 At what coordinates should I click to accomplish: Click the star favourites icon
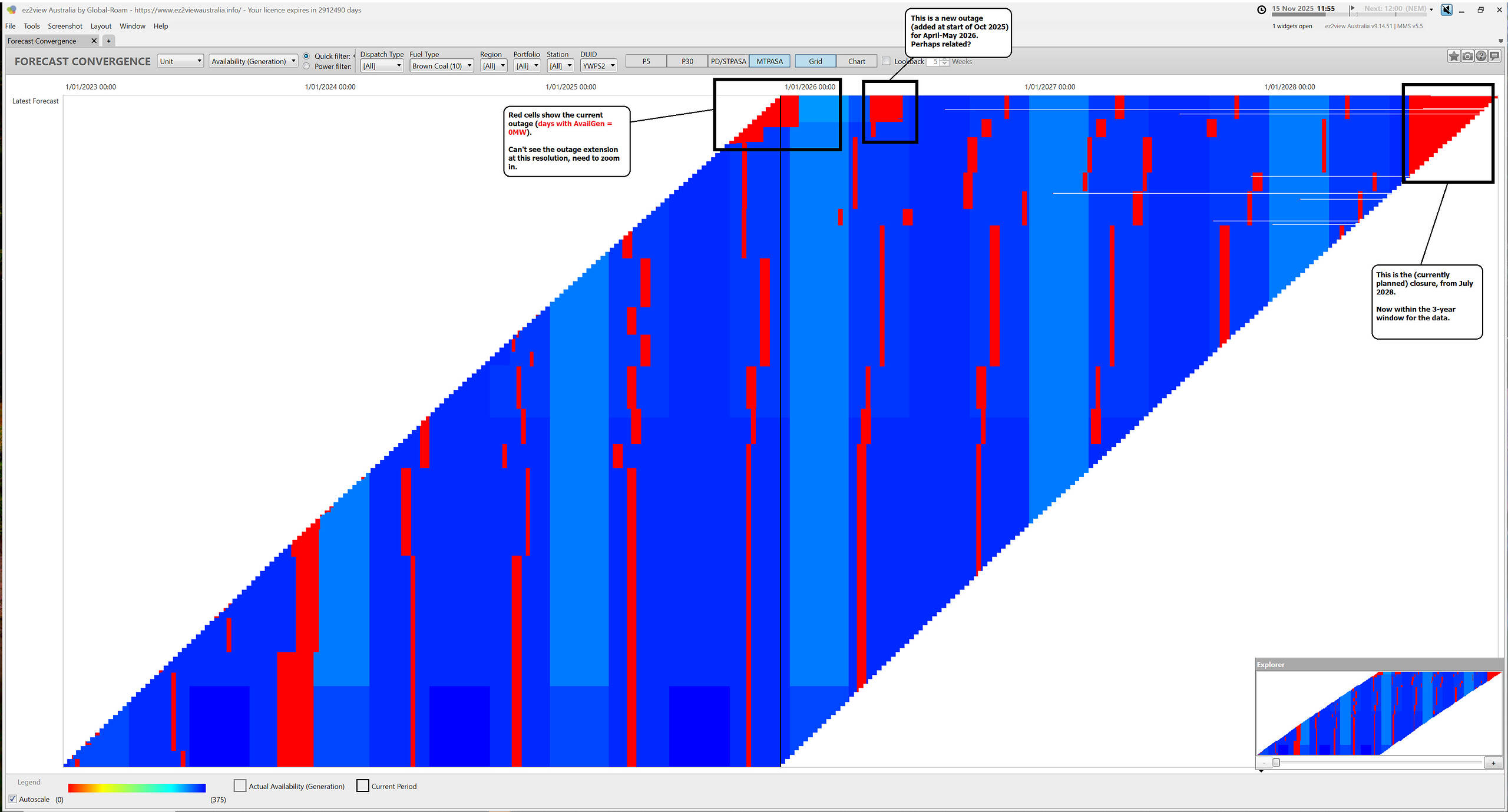tap(1453, 56)
